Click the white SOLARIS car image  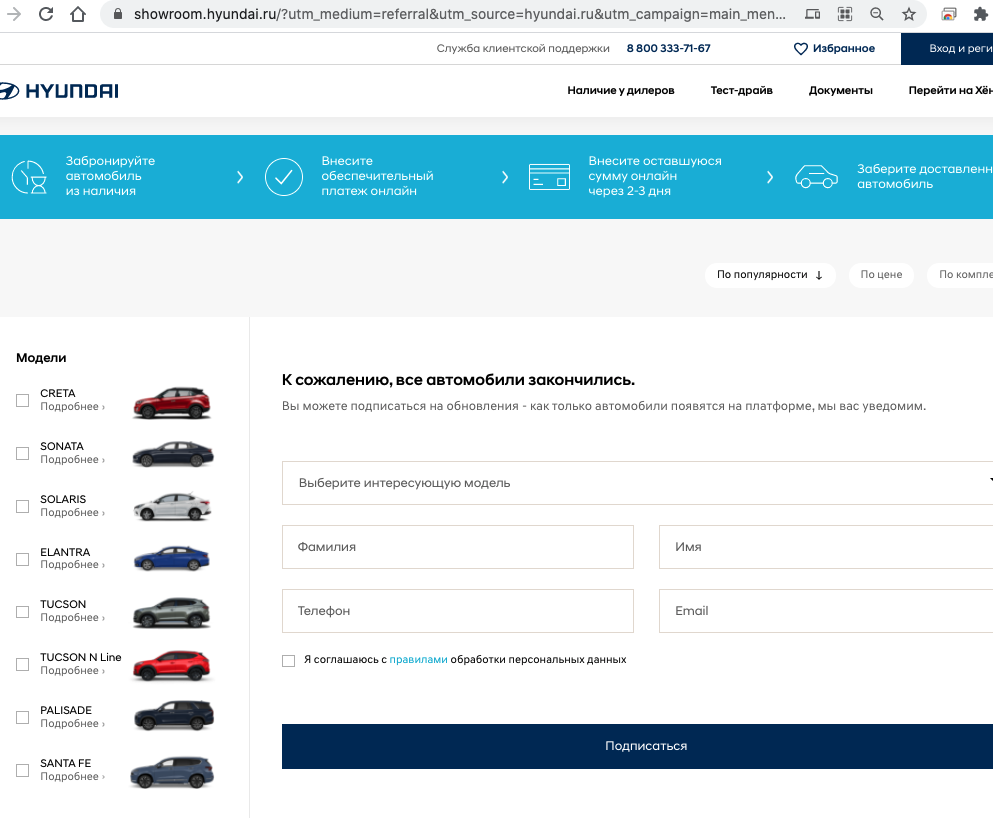[172, 507]
